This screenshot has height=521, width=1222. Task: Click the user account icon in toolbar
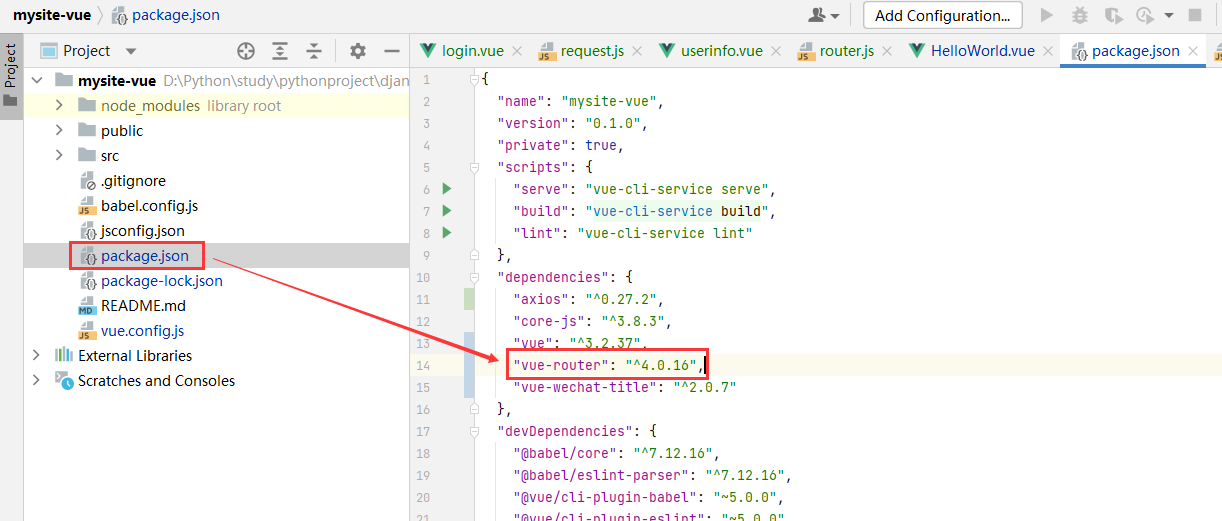point(822,15)
